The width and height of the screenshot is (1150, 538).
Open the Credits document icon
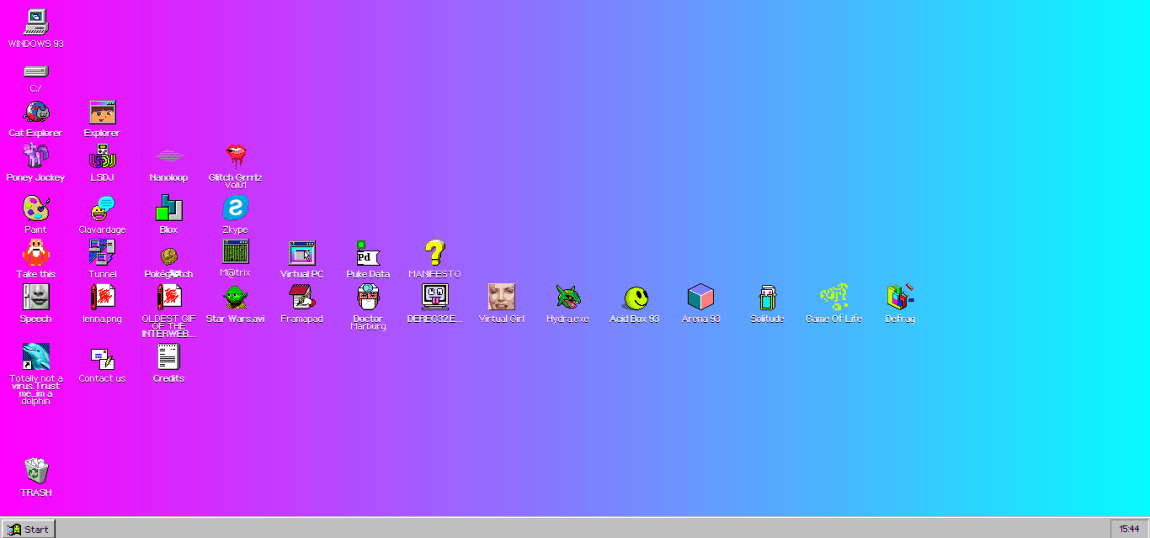click(168, 357)
